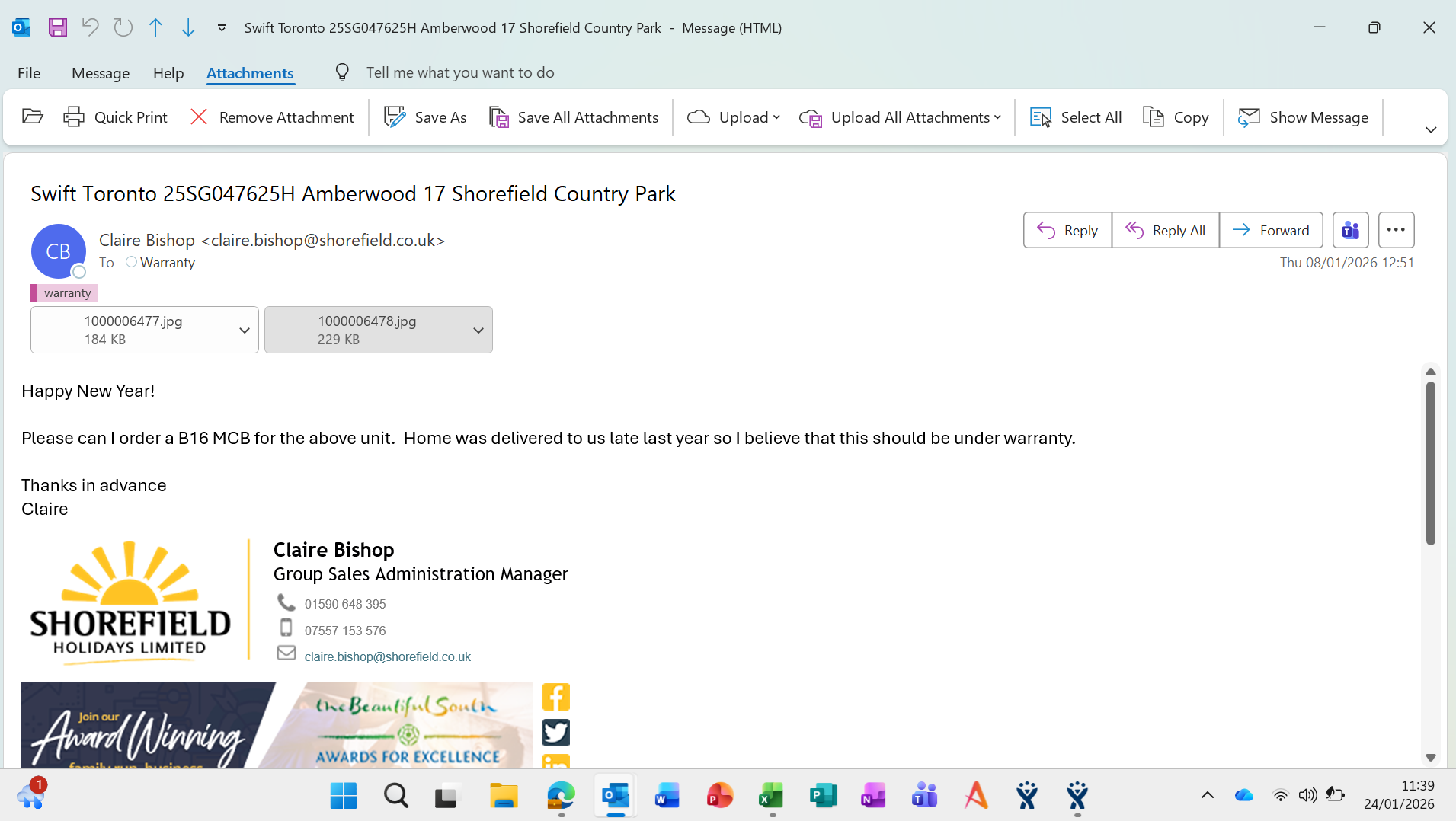Viewport: 1456px width, 821px height.
Task: Go to next item with down arrow
Action: (x=188, y=28)
